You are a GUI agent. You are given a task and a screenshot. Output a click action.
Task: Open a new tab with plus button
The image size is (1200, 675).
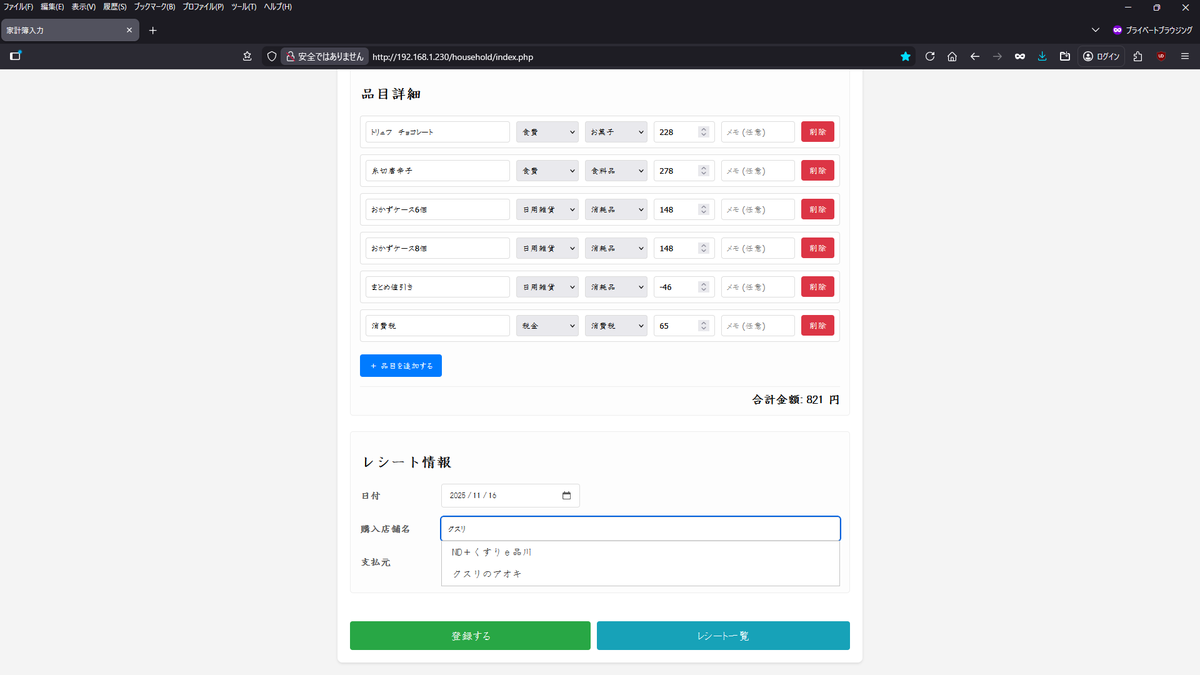pos(153,31)
